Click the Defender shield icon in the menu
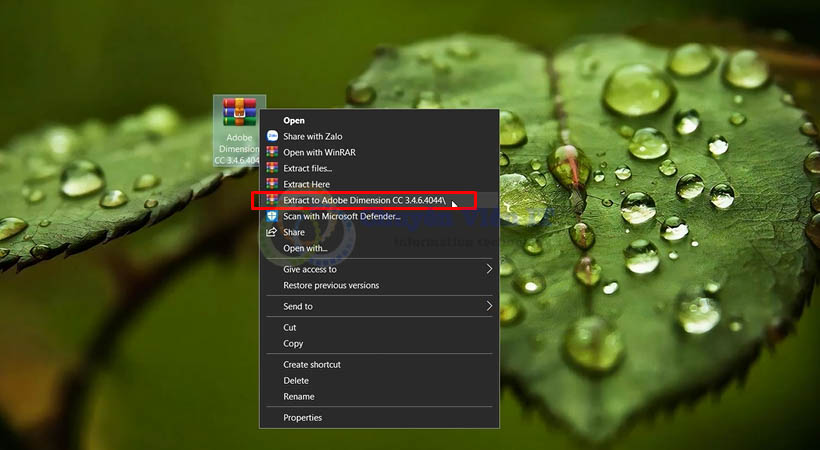The width and height of the screenshot is (820, 450). [272, 216]
